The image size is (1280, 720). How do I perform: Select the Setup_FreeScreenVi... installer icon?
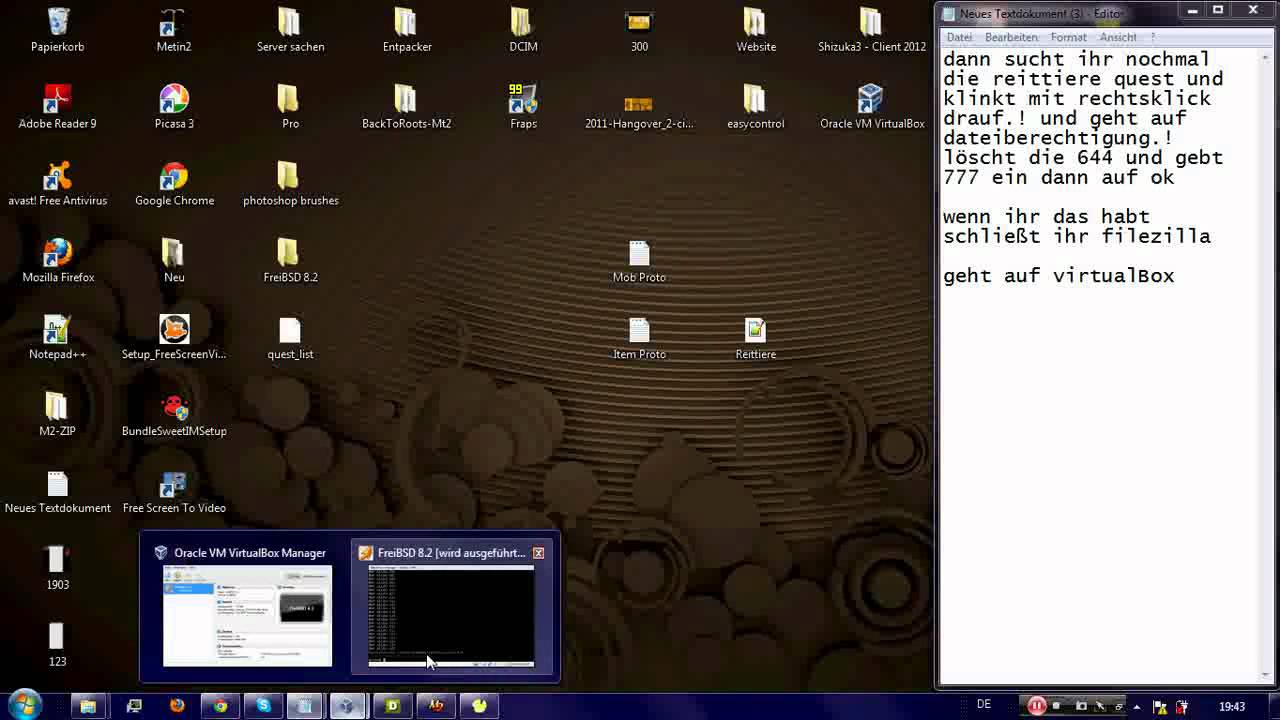pyautogui.click(x=174, y=337)
